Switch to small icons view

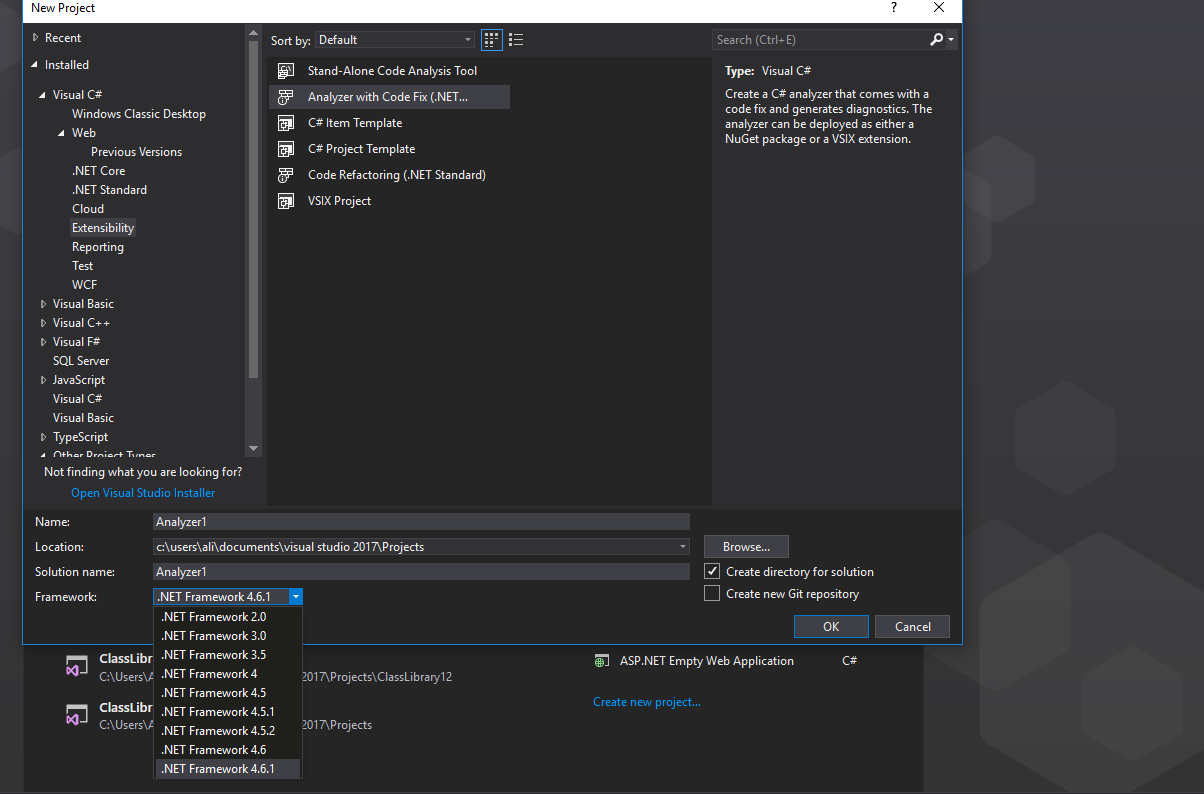click(491, 39)
